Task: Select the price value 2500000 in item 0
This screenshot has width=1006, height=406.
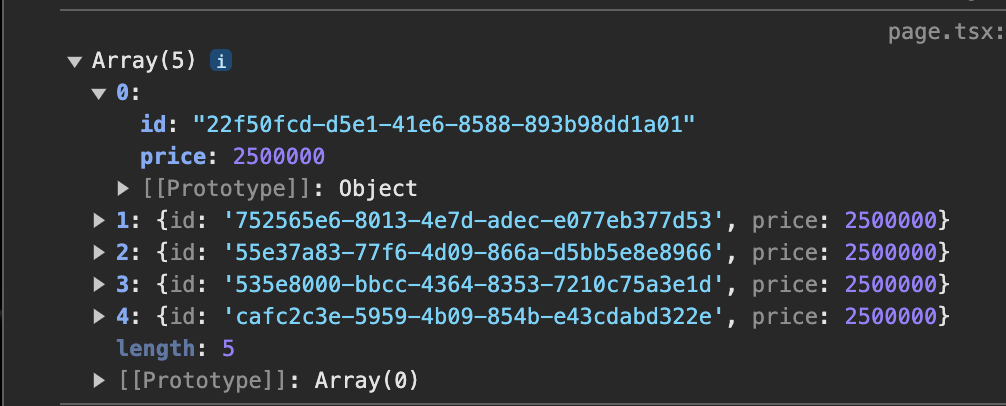Action: 278,156
